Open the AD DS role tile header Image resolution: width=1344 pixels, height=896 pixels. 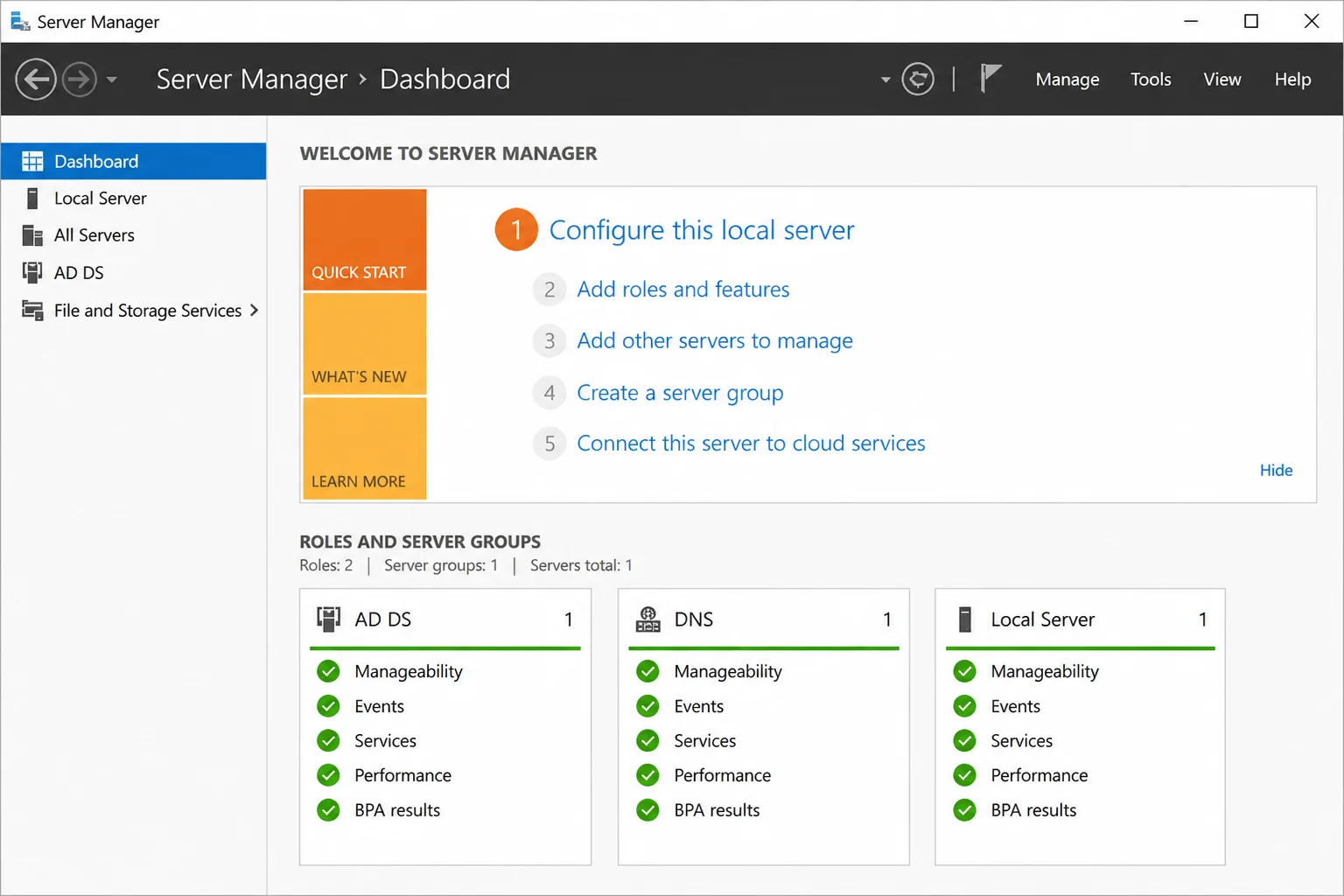(x=445, y=619)
